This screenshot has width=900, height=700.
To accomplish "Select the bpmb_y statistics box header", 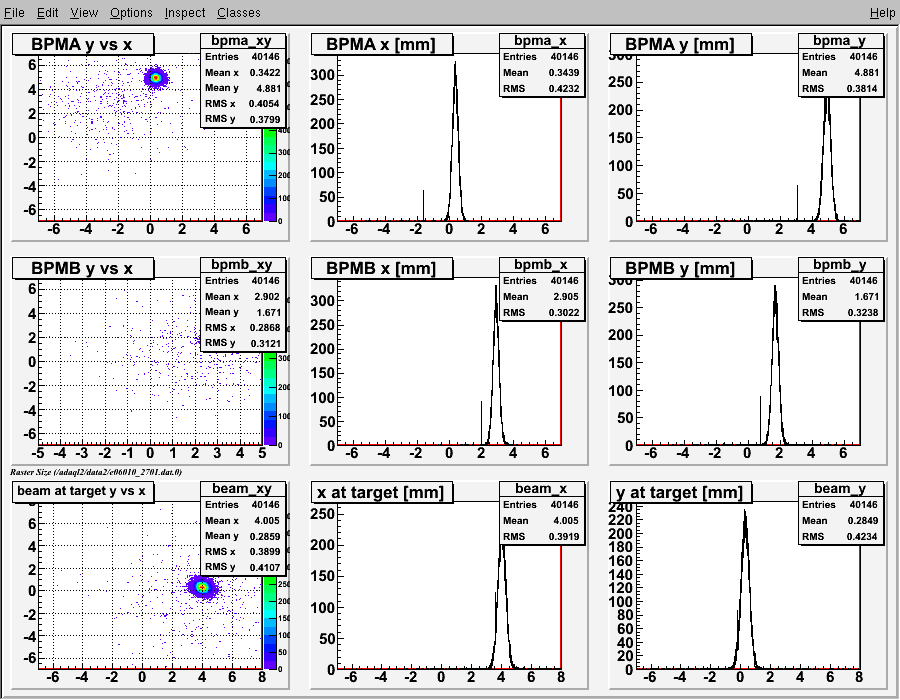I will point(840,265).
